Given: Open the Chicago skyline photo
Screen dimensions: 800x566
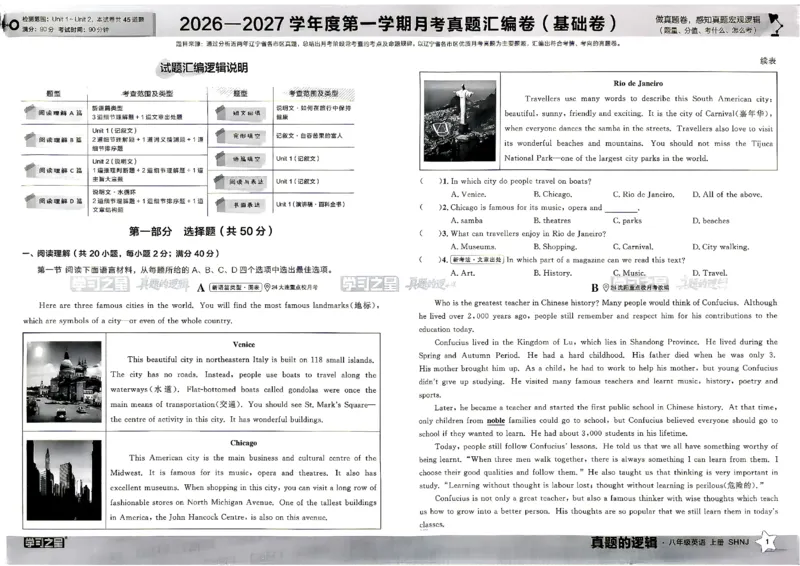Looking at the screenshot, I should click(x=64, y=480).
